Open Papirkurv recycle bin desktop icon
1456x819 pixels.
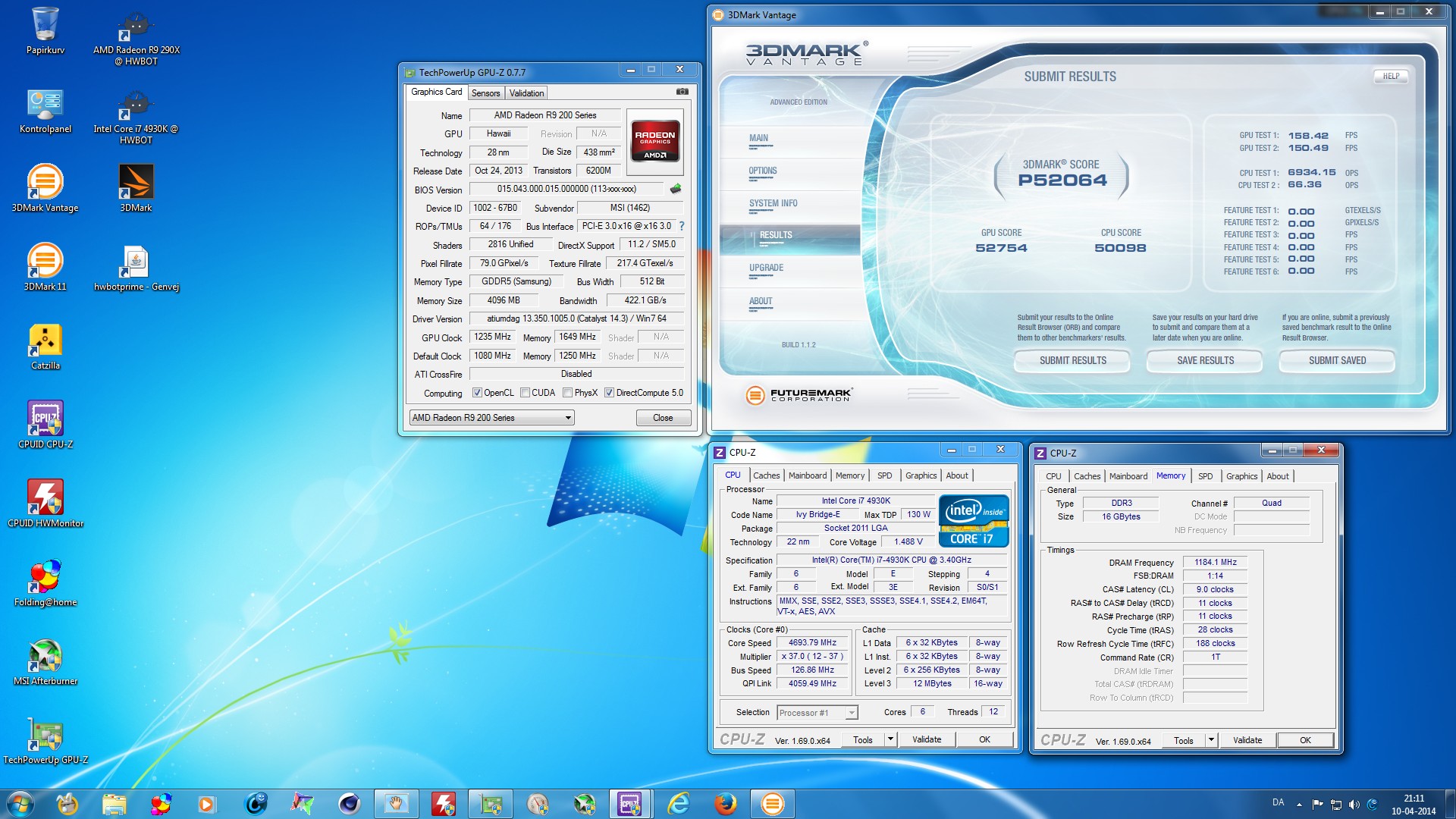pyautogui.click(x=45, y=31)
